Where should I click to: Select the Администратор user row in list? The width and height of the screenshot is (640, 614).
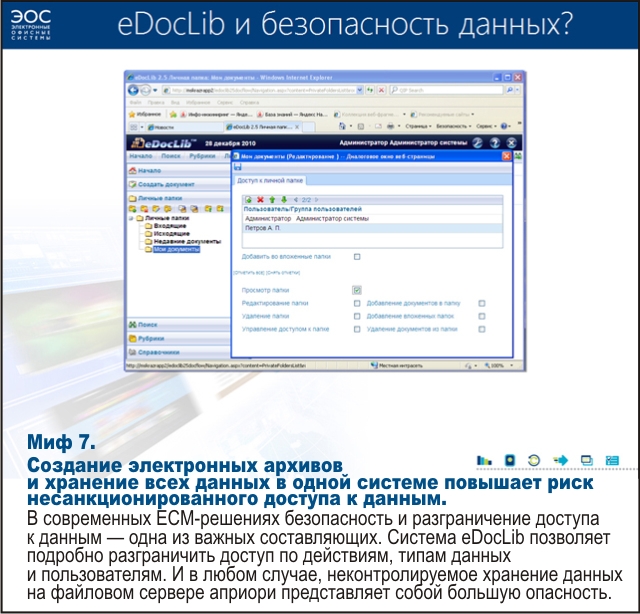(x=372, y=219)
